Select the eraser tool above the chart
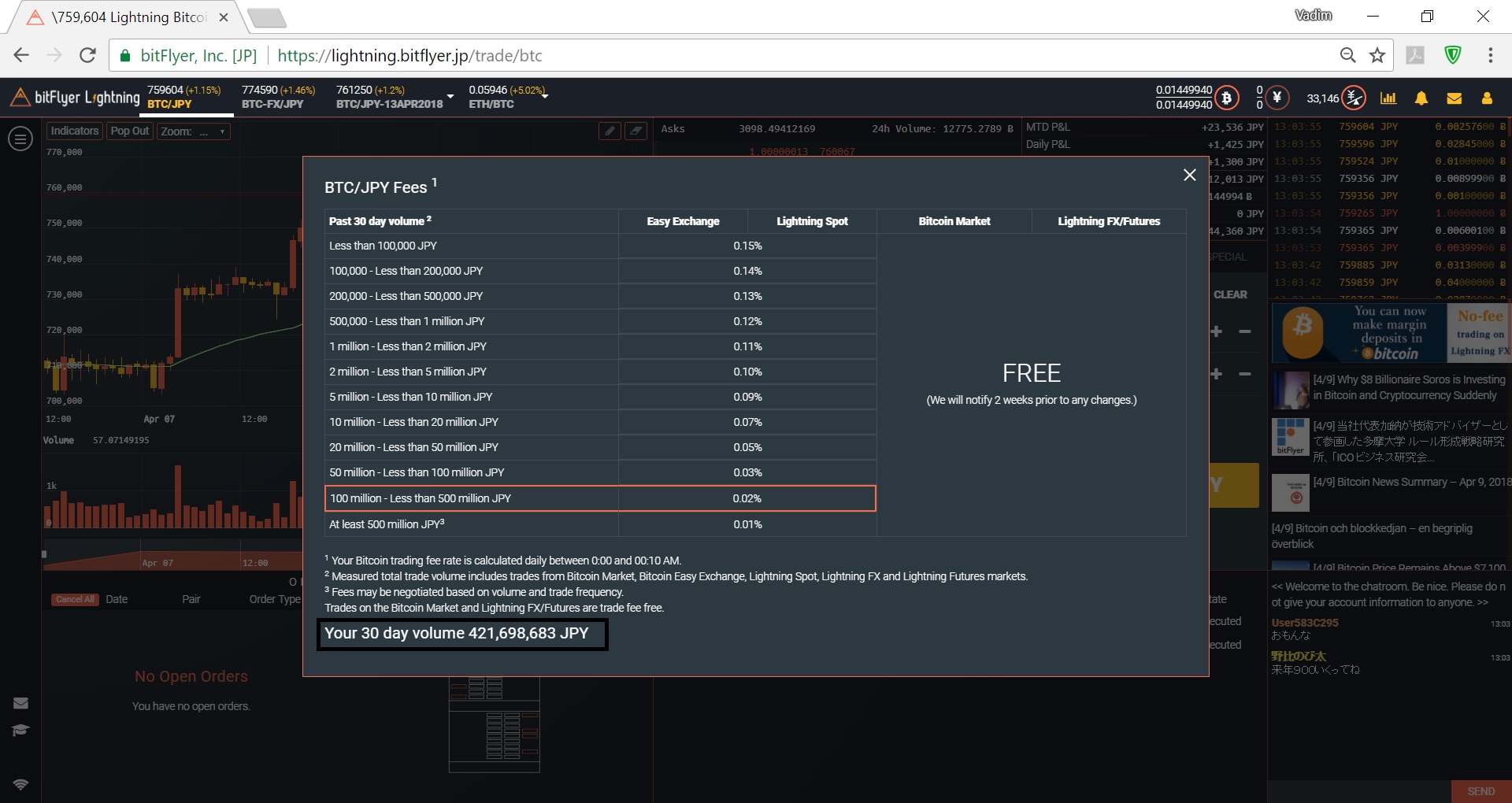Screen dimensions: 1512x803 [636, 131]
